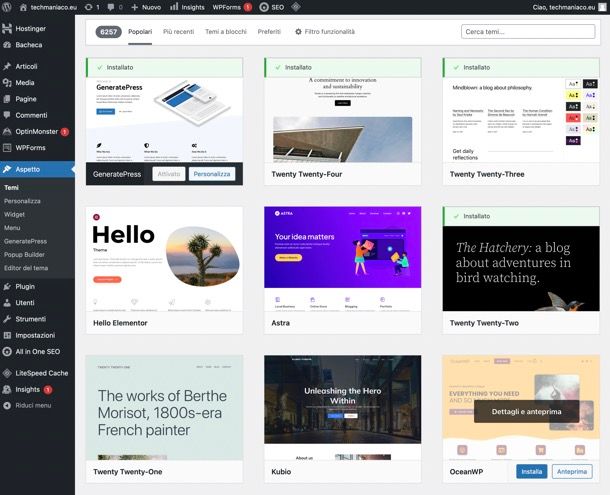Click the Media icon in sidebar

point(7,82)
